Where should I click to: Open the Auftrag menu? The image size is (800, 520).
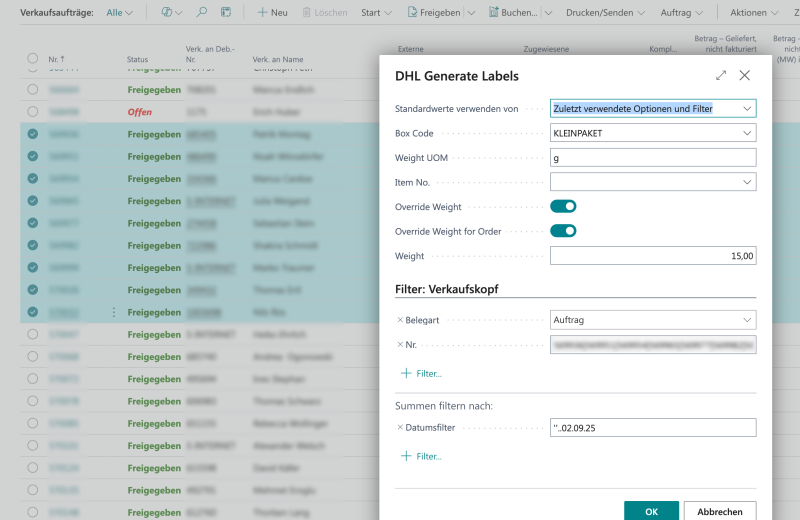(682, 12)
